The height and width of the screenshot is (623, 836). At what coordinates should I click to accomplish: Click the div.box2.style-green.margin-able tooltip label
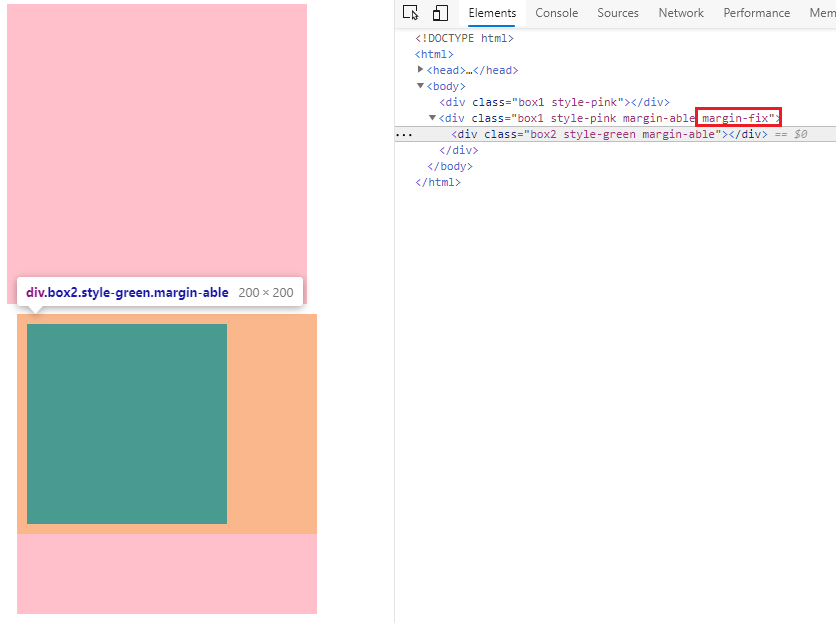point(127,292)
